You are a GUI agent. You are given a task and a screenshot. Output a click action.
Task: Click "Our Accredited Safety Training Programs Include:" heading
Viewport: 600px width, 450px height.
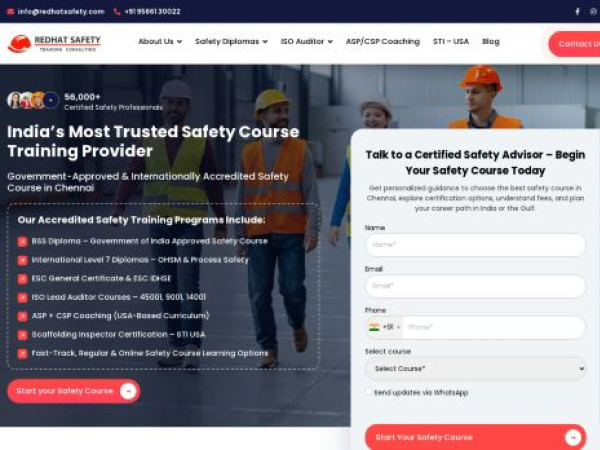click(141, 220)
